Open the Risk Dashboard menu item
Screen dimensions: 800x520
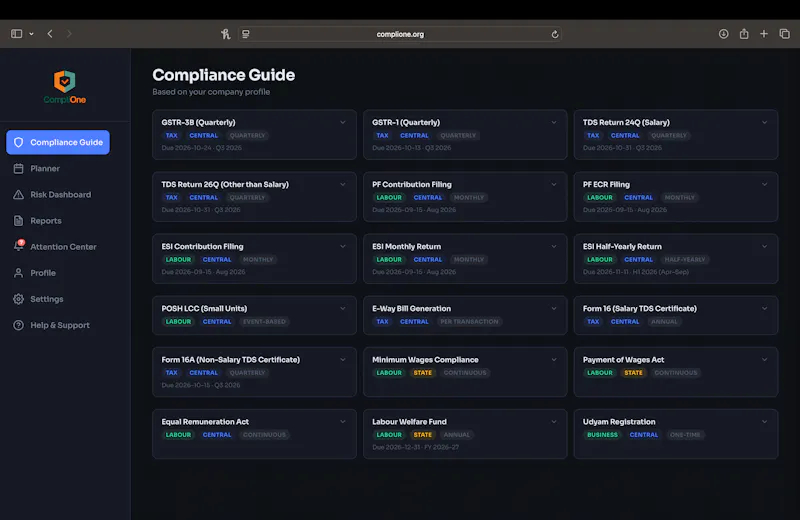click(x=58, y=194)
